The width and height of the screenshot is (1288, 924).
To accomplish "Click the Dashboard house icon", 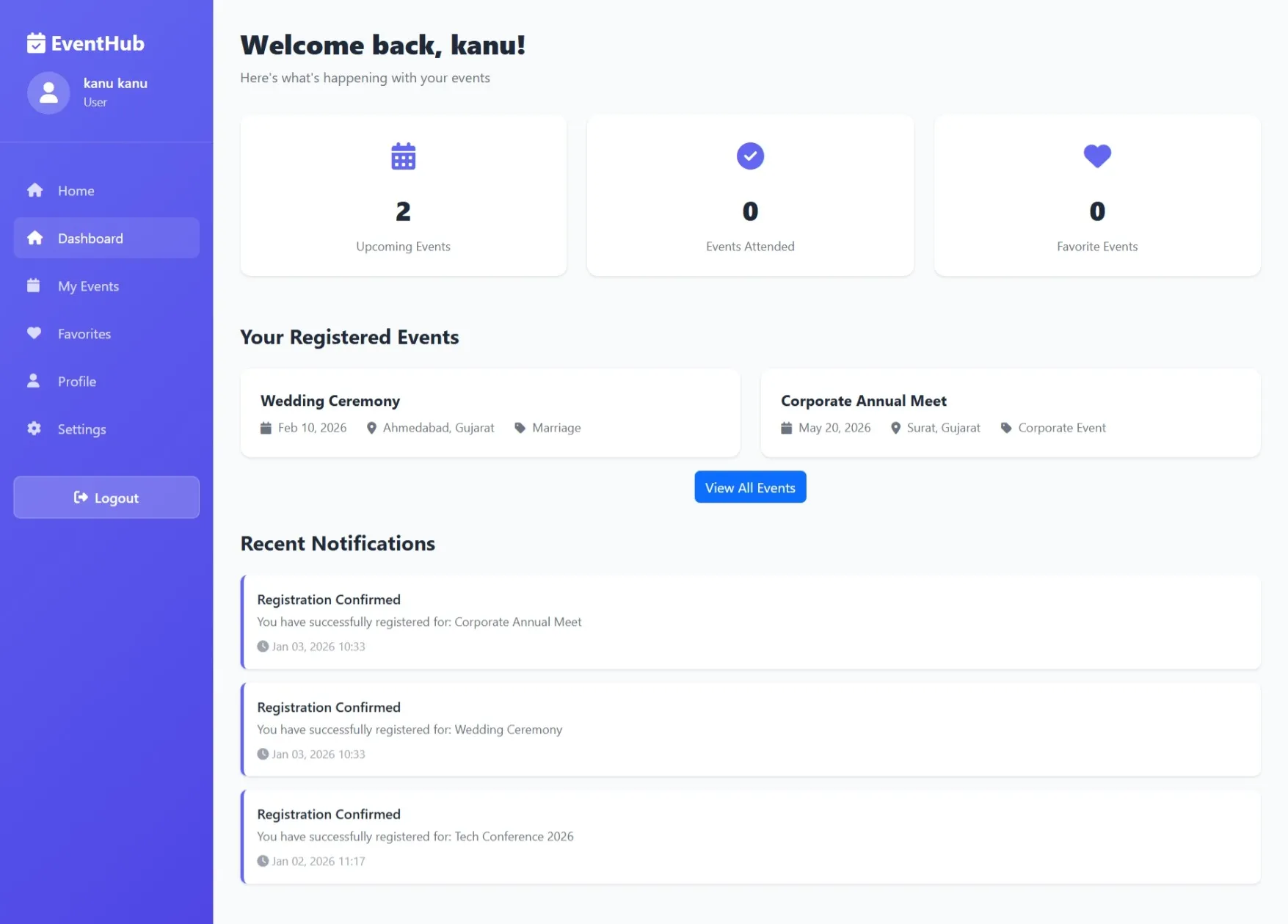I will point(34,238).
